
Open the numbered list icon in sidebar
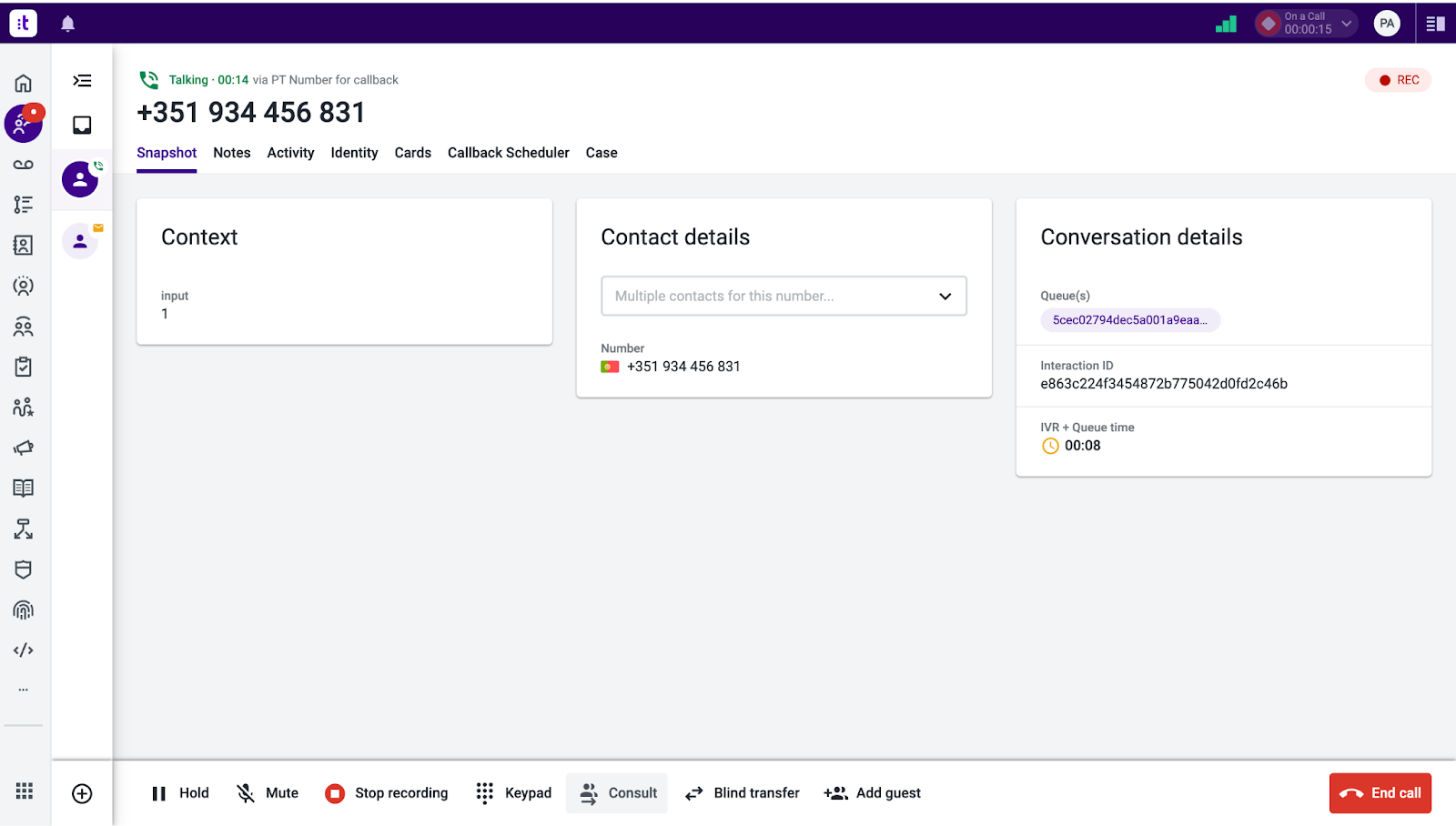point(24,205)
